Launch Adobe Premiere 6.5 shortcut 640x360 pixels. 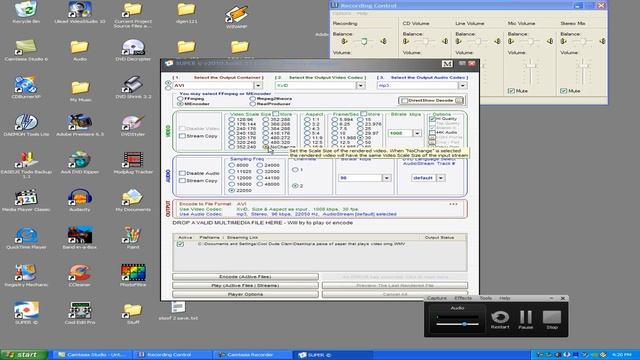coord(80,124)
